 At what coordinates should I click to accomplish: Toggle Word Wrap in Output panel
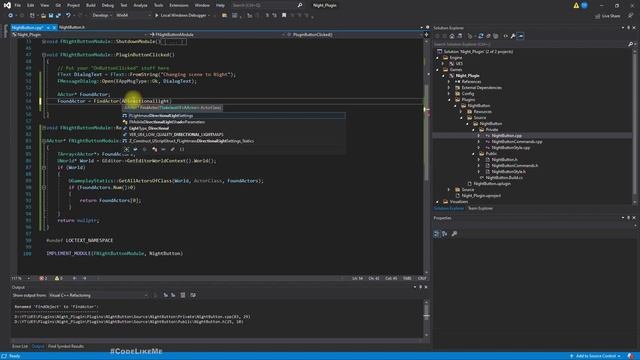193,295
